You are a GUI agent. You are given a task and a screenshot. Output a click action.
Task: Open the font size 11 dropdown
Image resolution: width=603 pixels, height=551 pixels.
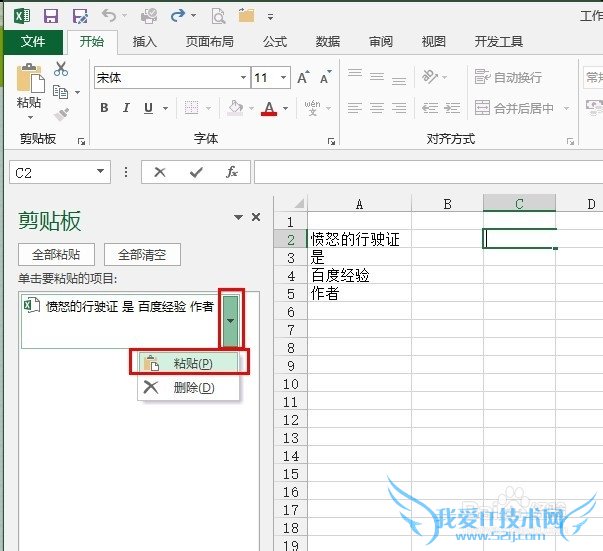[283, 78]
